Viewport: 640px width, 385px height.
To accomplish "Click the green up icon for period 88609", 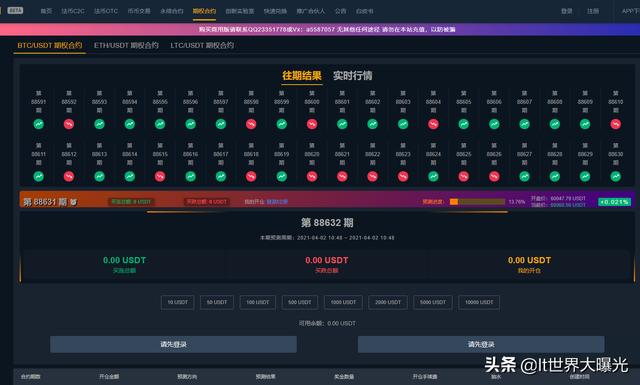I will pyautogui.click(x=585, y=124).
